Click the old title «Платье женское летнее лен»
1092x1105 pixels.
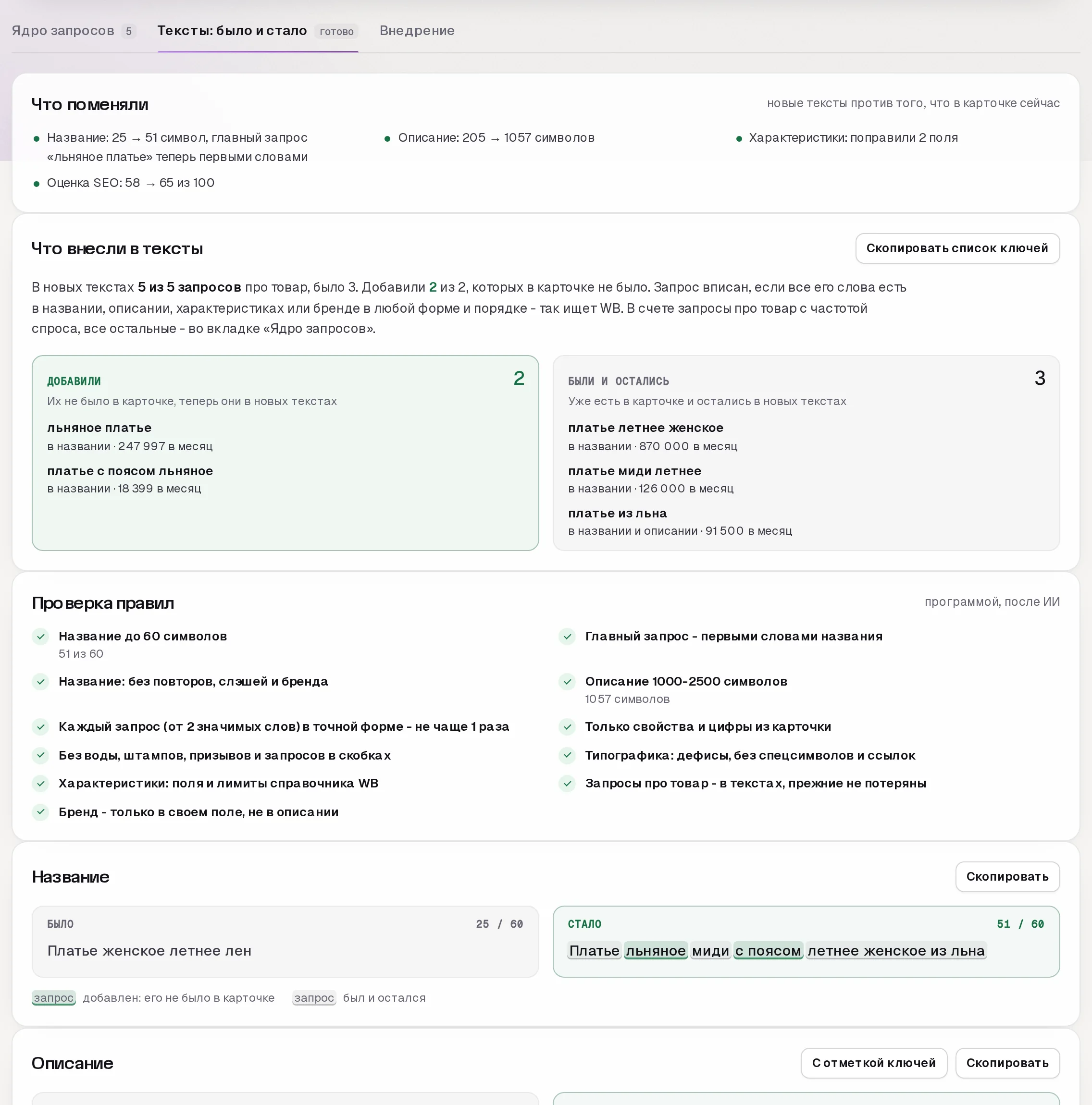149,951
